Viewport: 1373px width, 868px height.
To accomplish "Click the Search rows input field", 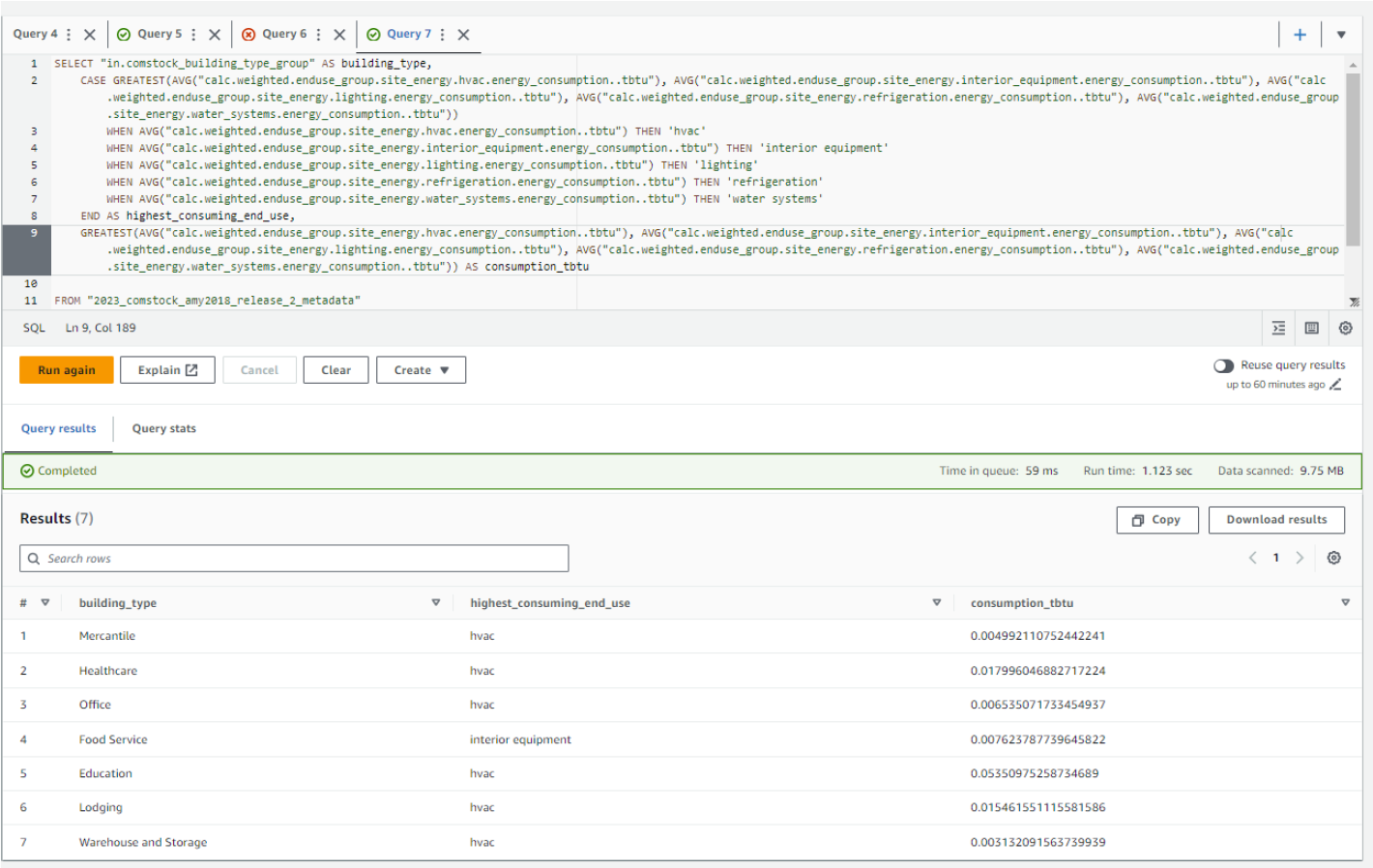I will pyautogui.click(x=294, y=559).
